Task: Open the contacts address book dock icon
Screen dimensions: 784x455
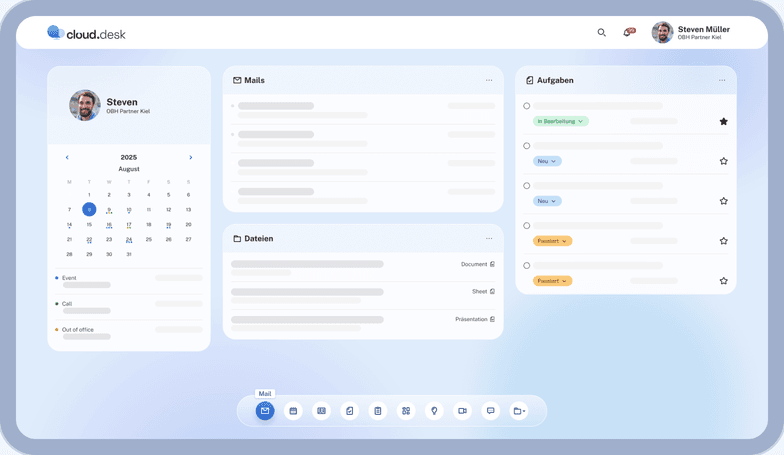Action: (322, 411)
